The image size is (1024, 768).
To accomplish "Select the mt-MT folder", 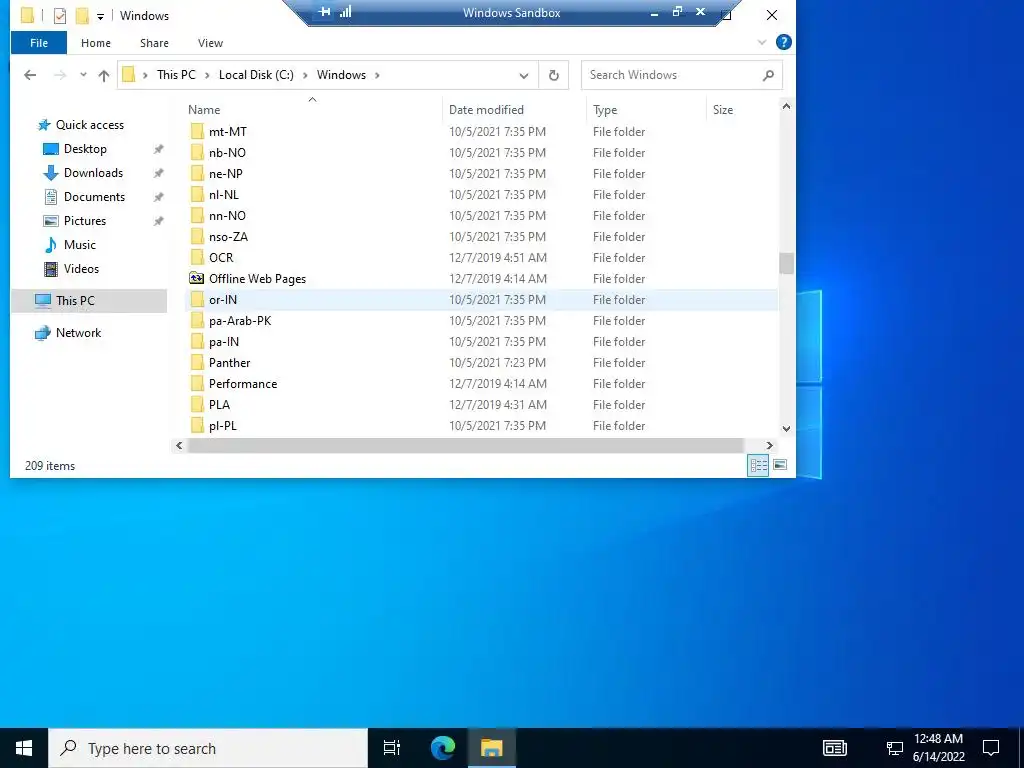I will [x=228, y=132].
